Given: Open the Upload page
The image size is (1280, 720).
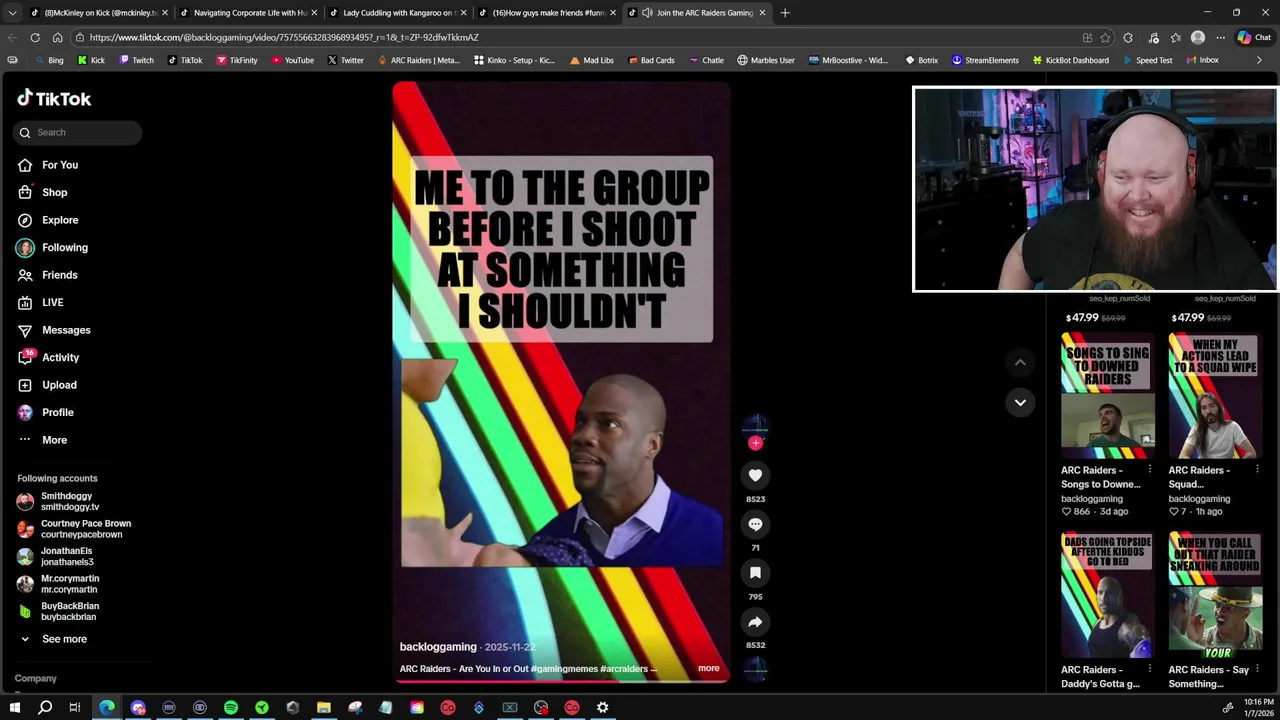Looking at the screenshot, I should point(59,385).
